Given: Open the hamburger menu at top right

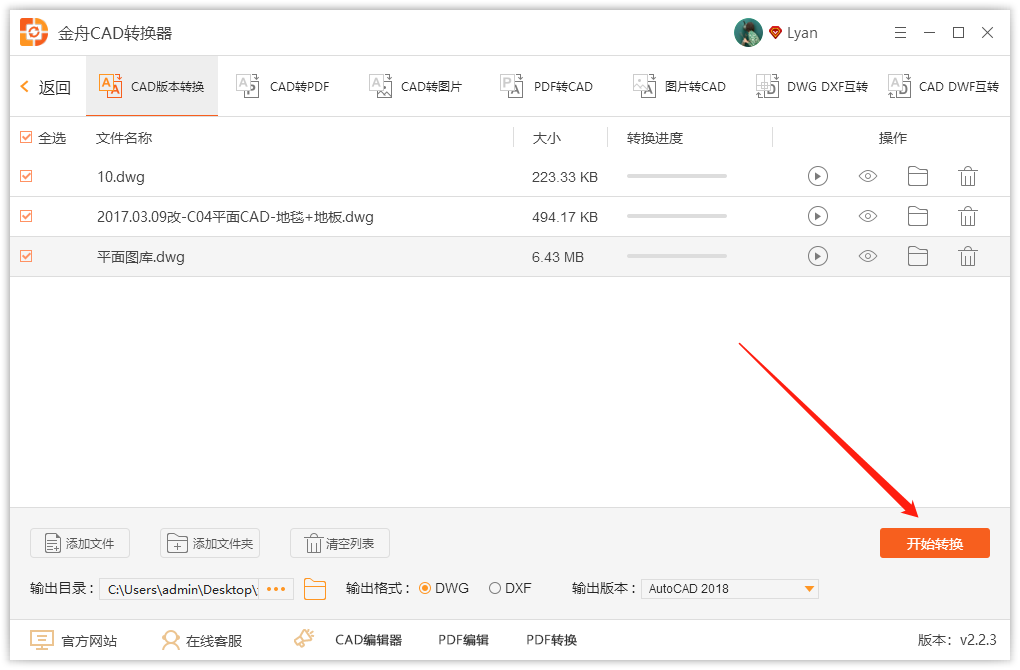Looking at the screenshot, I should tap(899, 32).
